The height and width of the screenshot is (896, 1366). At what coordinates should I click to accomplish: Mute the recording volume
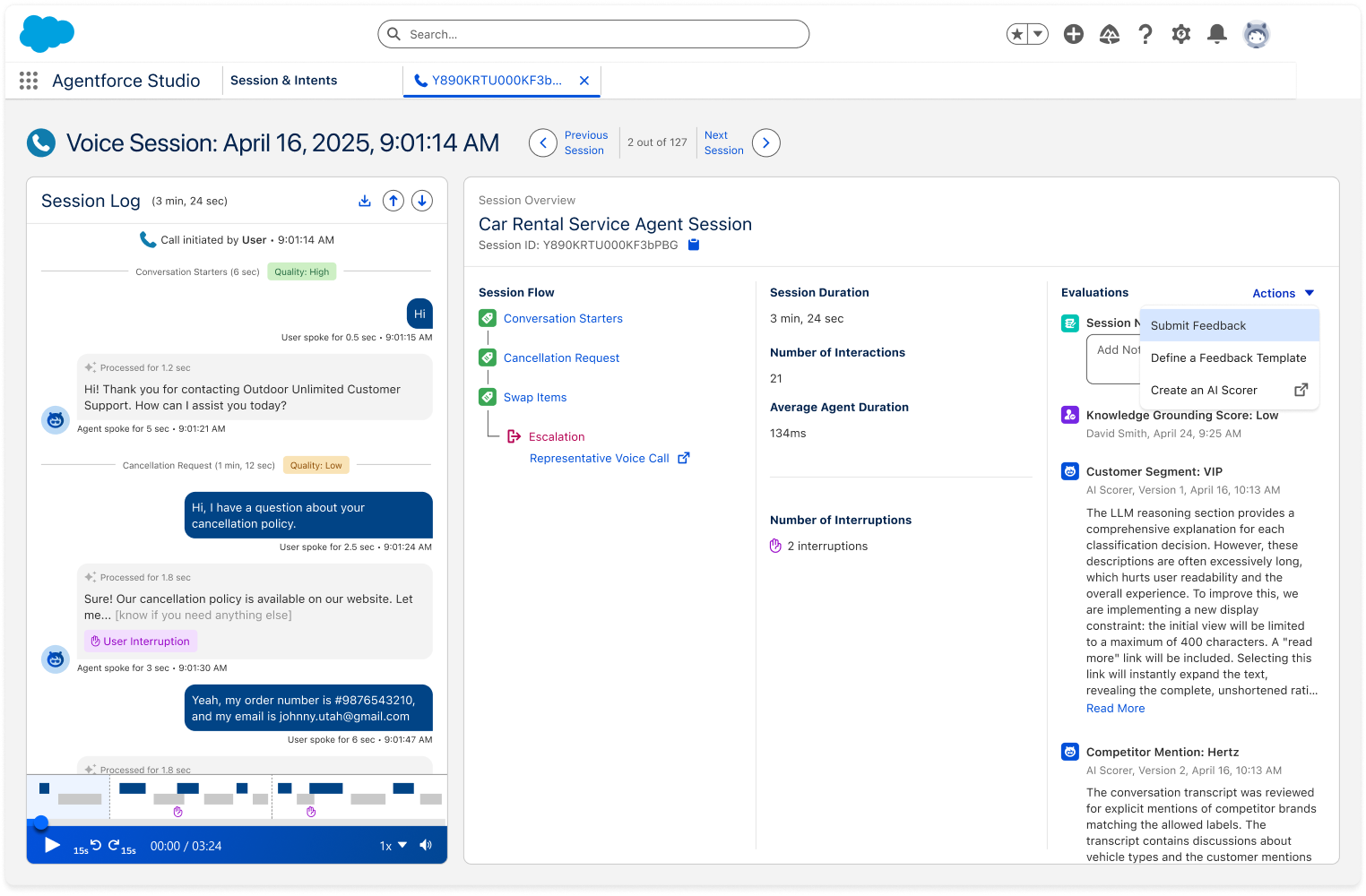tap(426, 845)
